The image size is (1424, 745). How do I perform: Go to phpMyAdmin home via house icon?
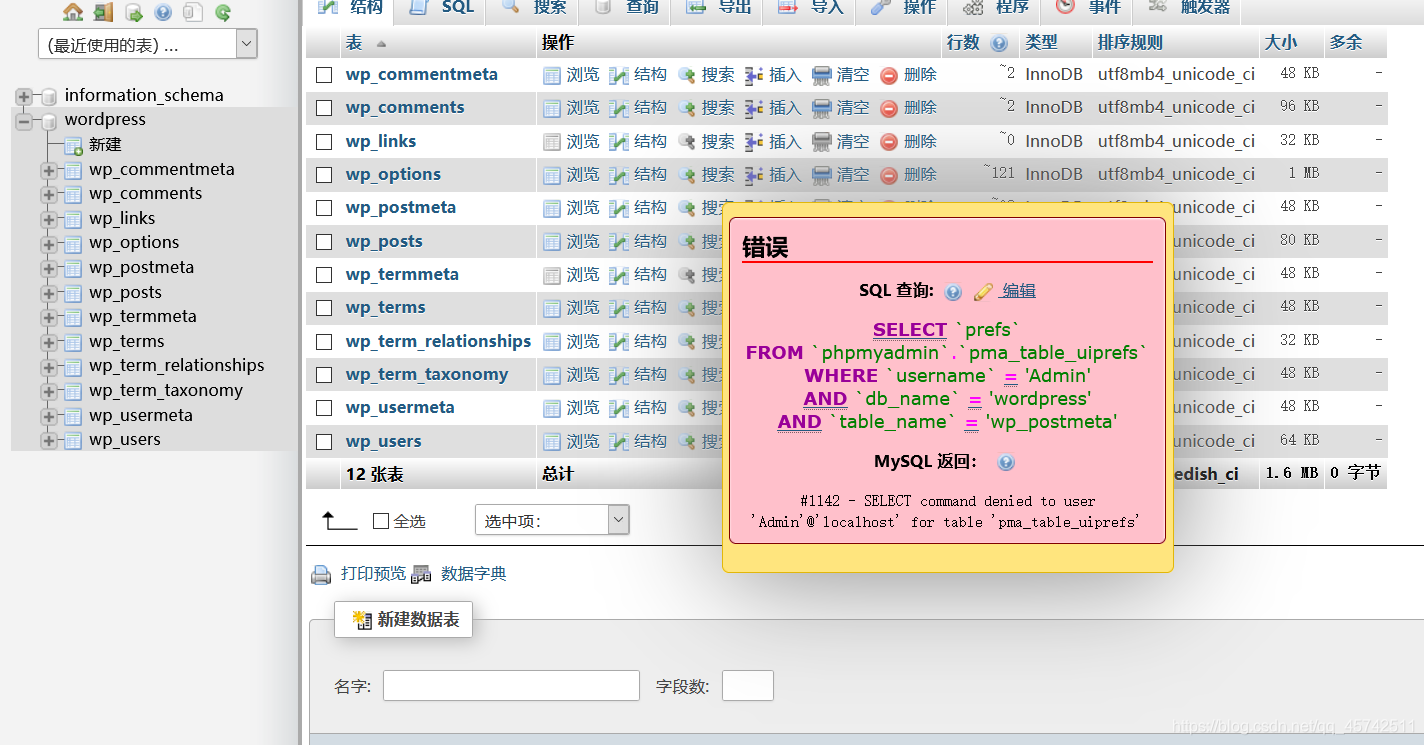[73, 12]
